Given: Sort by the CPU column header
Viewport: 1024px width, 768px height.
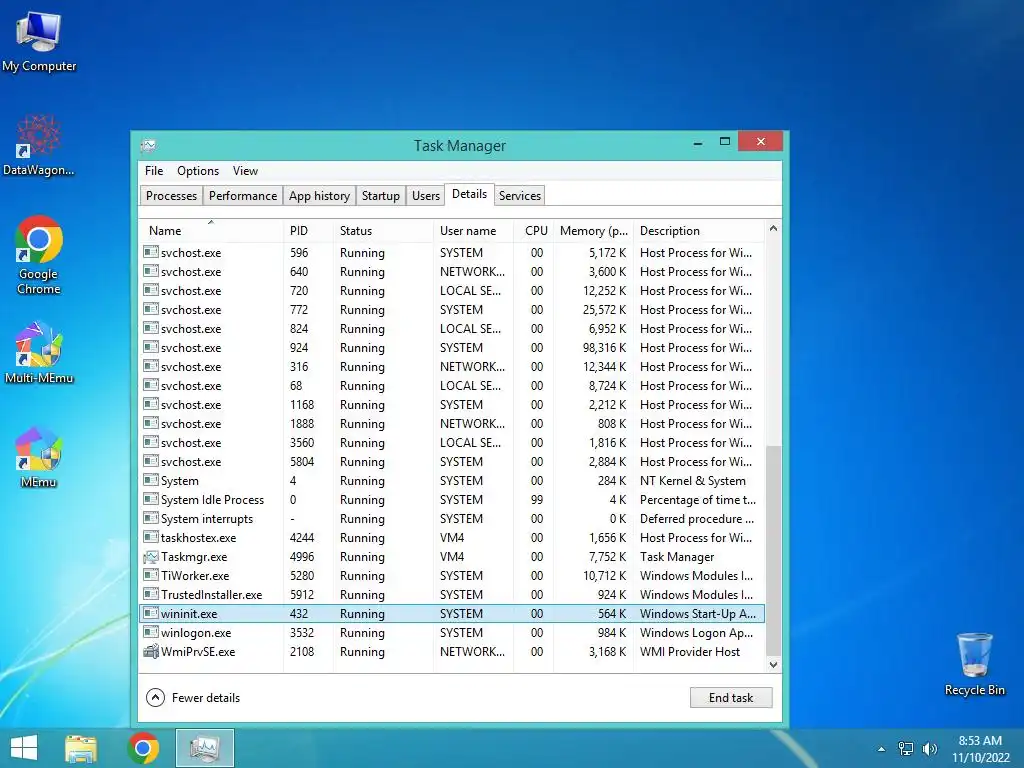Looking at the screenshot, I should pos(534,231).
